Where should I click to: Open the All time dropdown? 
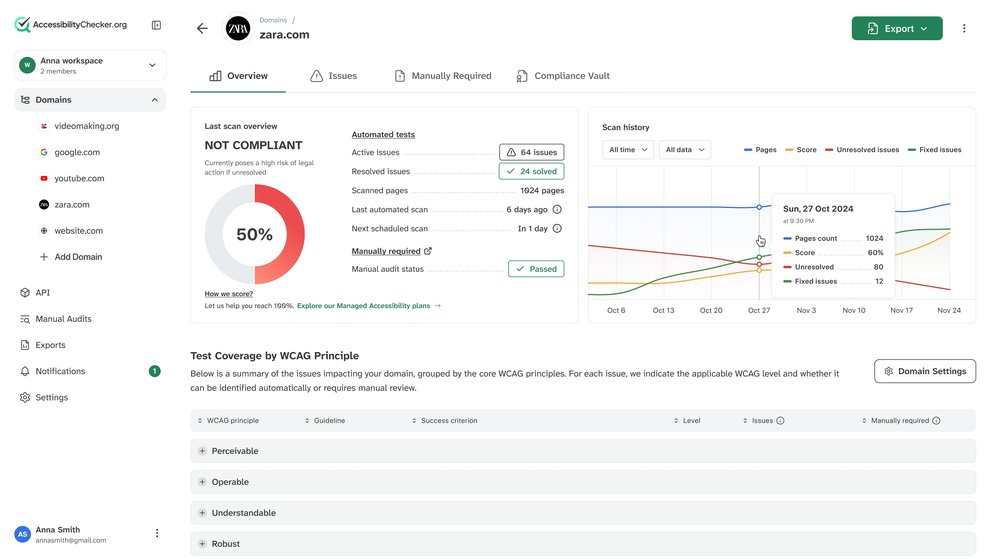[x=628, y=149]
